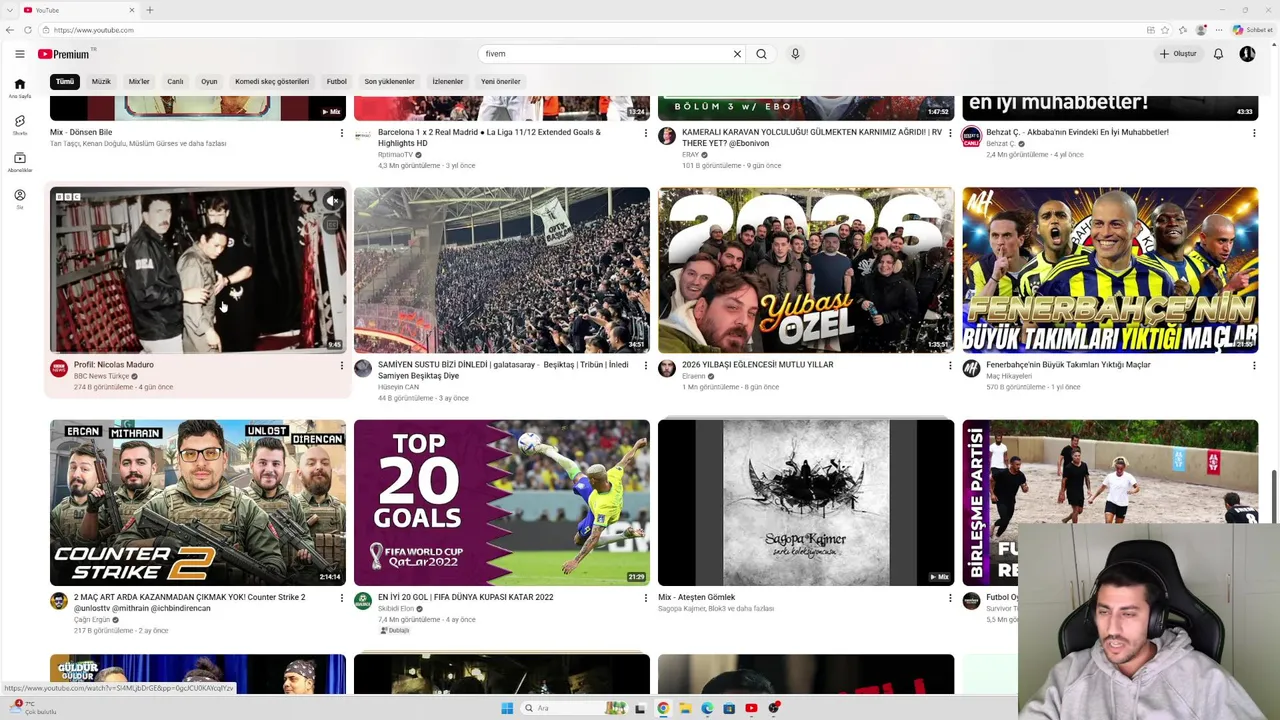Screen dimensions: 1280x720
Task: Open more options for Fenerbahçe'nin Büyük Takımları
Action: click(1254, 366)
